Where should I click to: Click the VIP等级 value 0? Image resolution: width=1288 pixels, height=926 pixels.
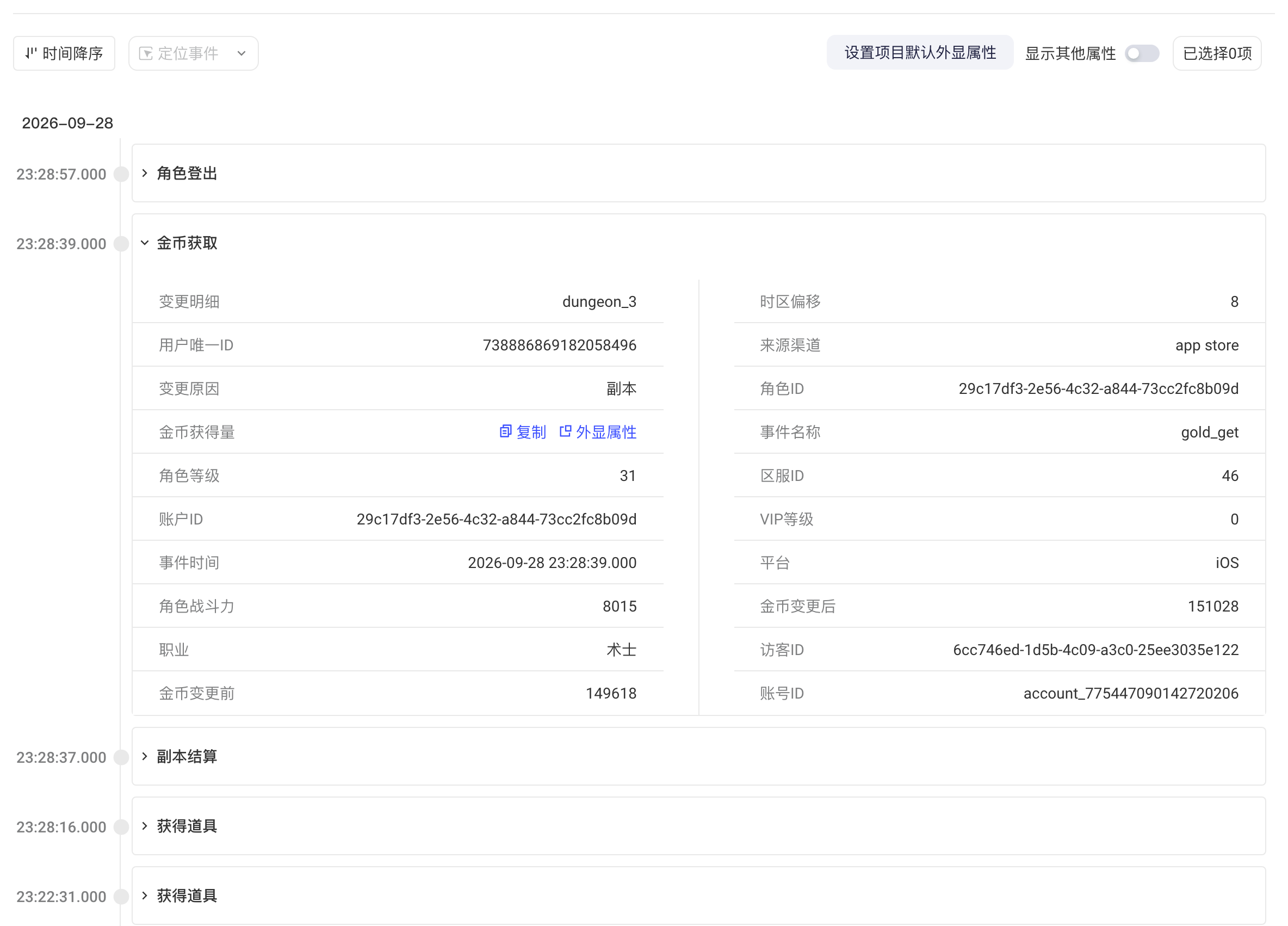(x=1234, y=519)
